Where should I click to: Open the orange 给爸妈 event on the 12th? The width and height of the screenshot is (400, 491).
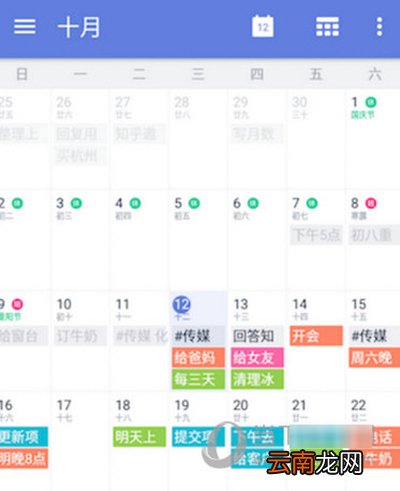click(x=198, y=358)
